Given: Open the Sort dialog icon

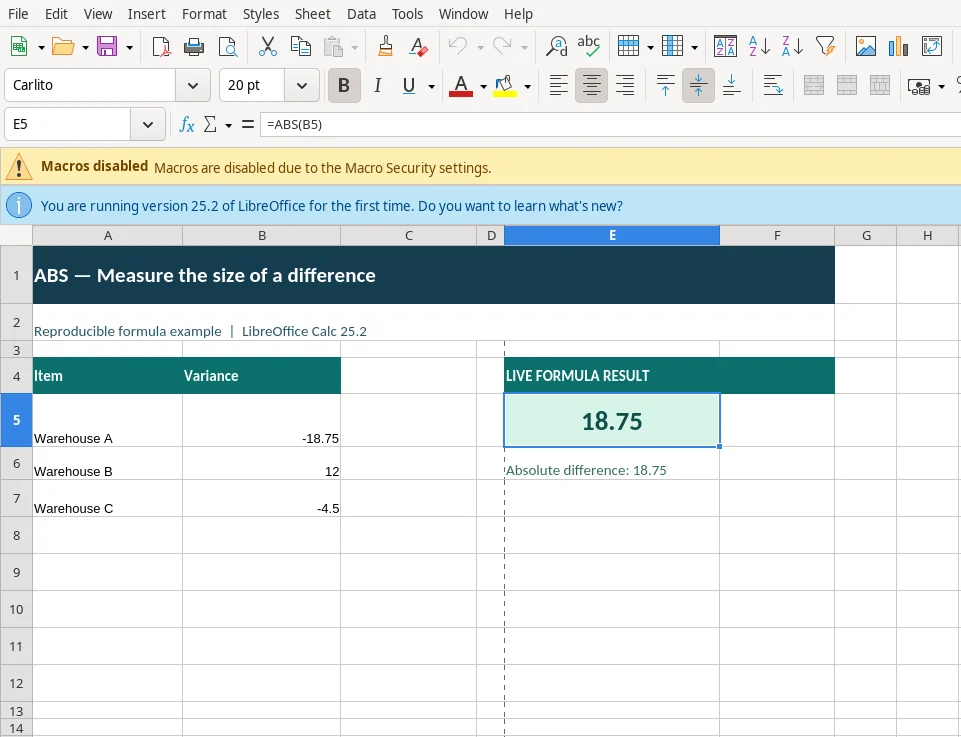Looking at the screenshot, I should click(x=725, y=47).
